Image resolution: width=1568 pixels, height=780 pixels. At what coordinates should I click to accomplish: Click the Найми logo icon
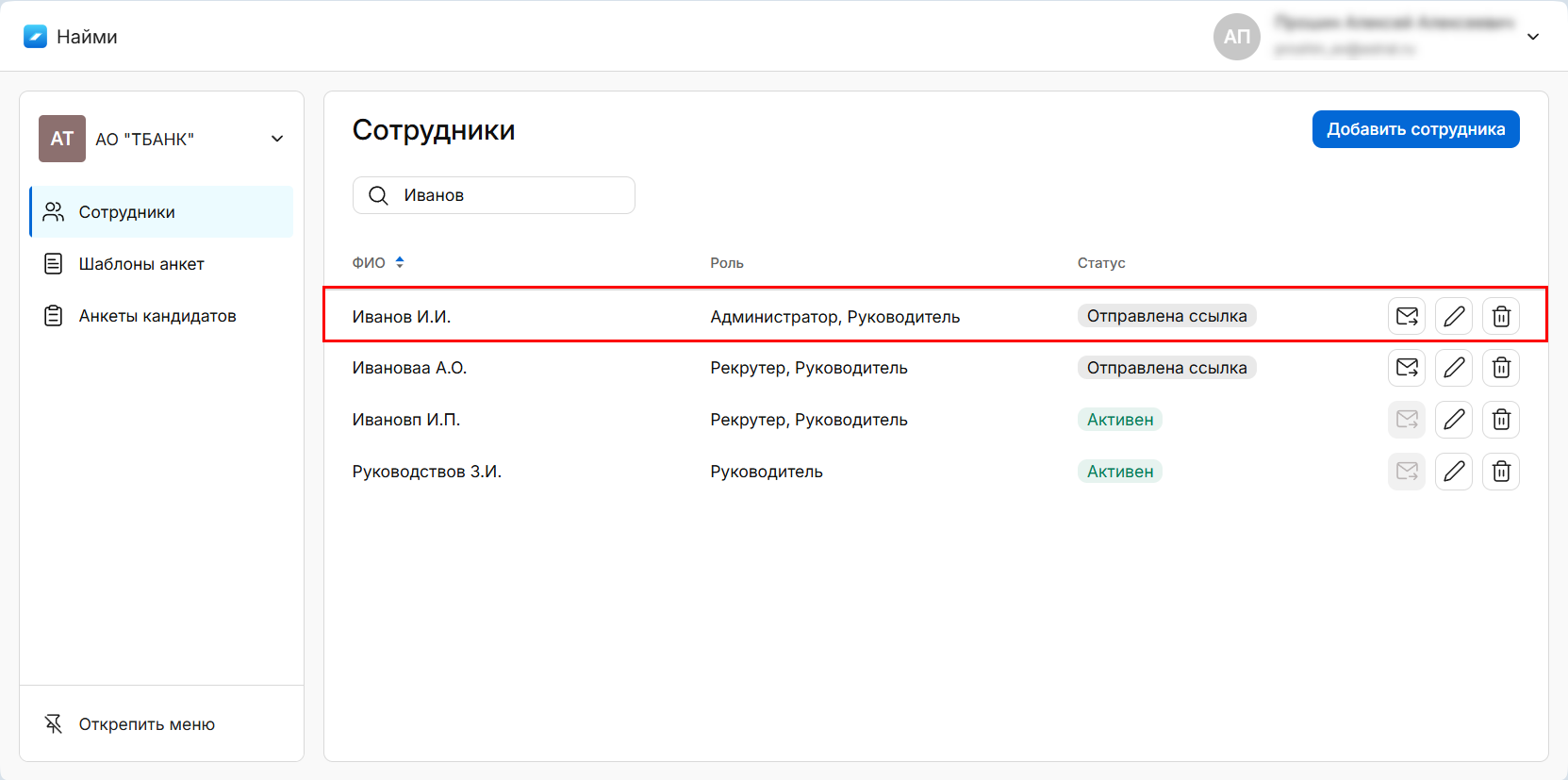pyautogui.click(x=35, y=37)
